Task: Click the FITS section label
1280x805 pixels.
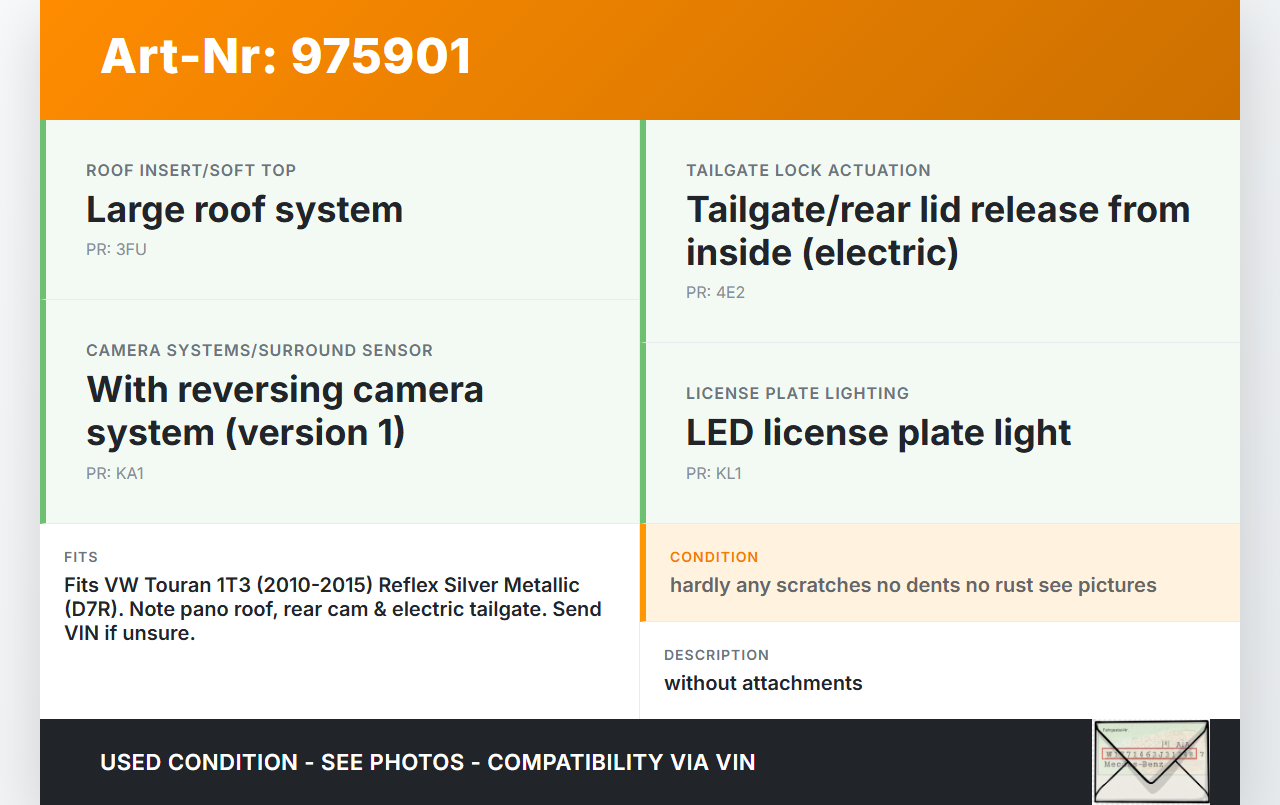Action: click(81, 557)
